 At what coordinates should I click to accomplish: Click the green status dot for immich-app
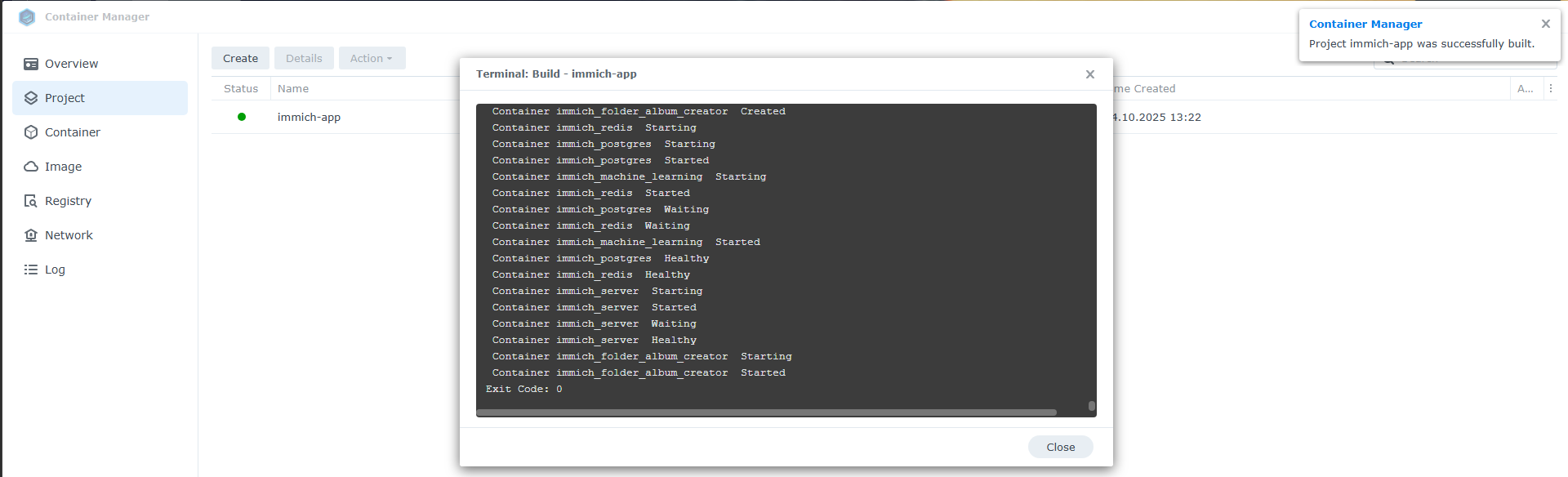[242, 117]
